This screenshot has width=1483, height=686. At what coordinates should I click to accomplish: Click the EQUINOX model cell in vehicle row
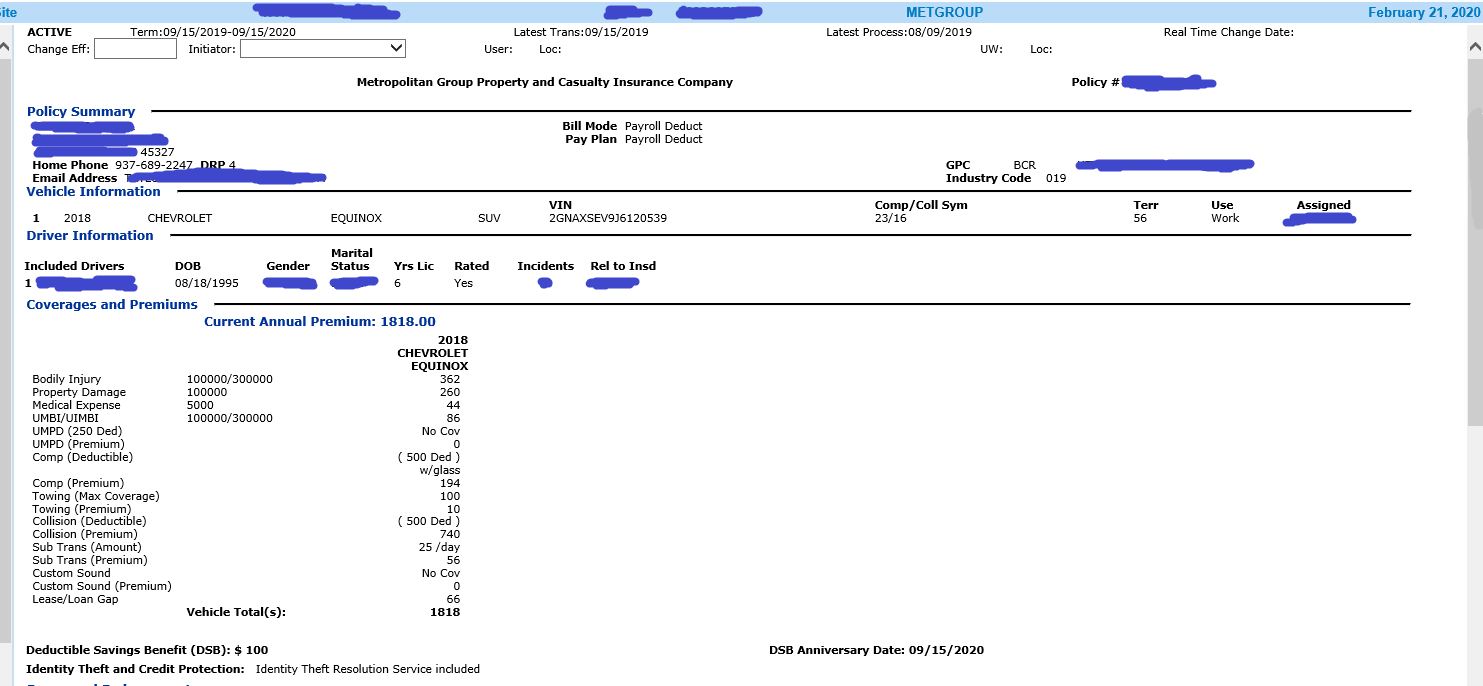pyautogui.click(x=356, y=218)
